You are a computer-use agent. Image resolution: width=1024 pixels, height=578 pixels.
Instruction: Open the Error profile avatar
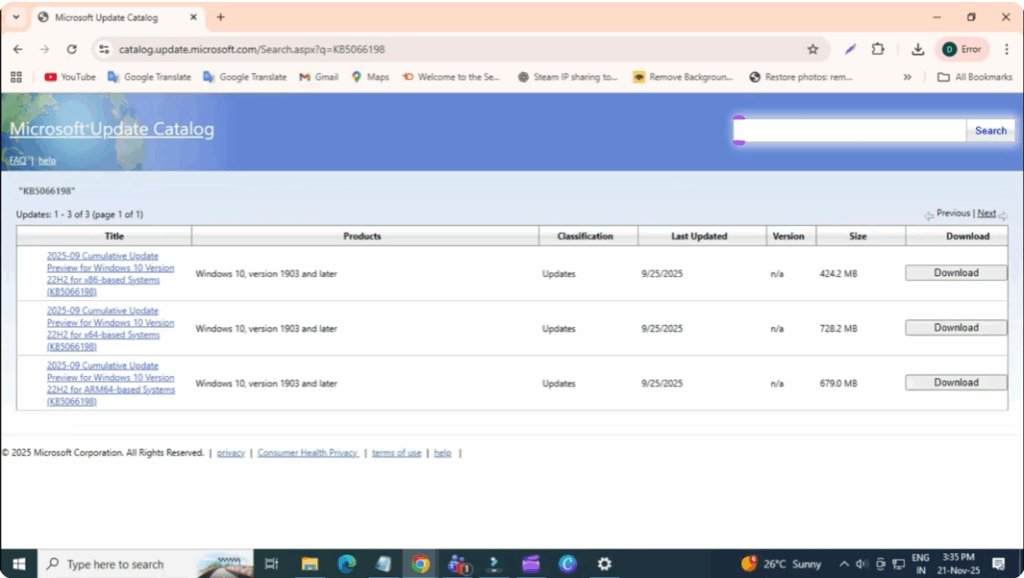tap(948, 48)
